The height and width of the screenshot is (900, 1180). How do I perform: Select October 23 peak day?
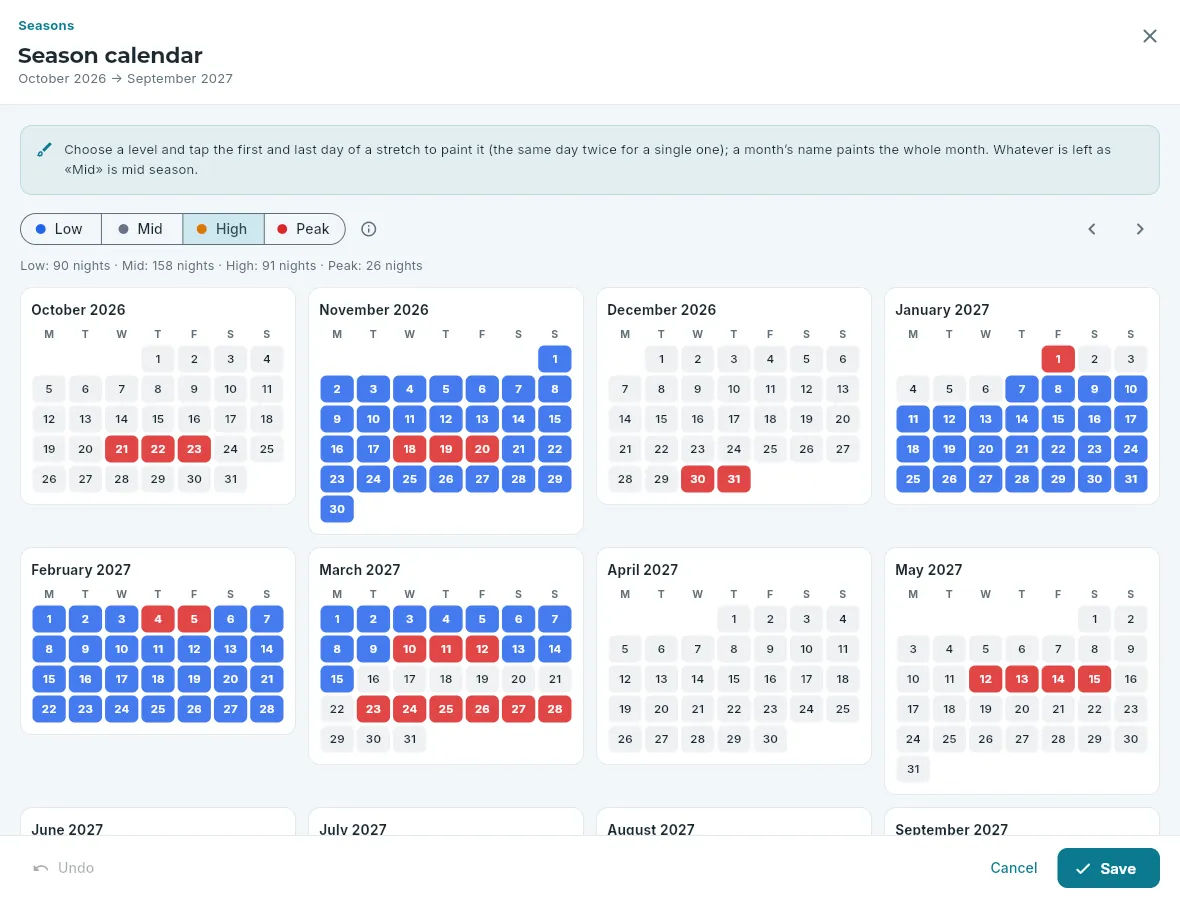194,449
